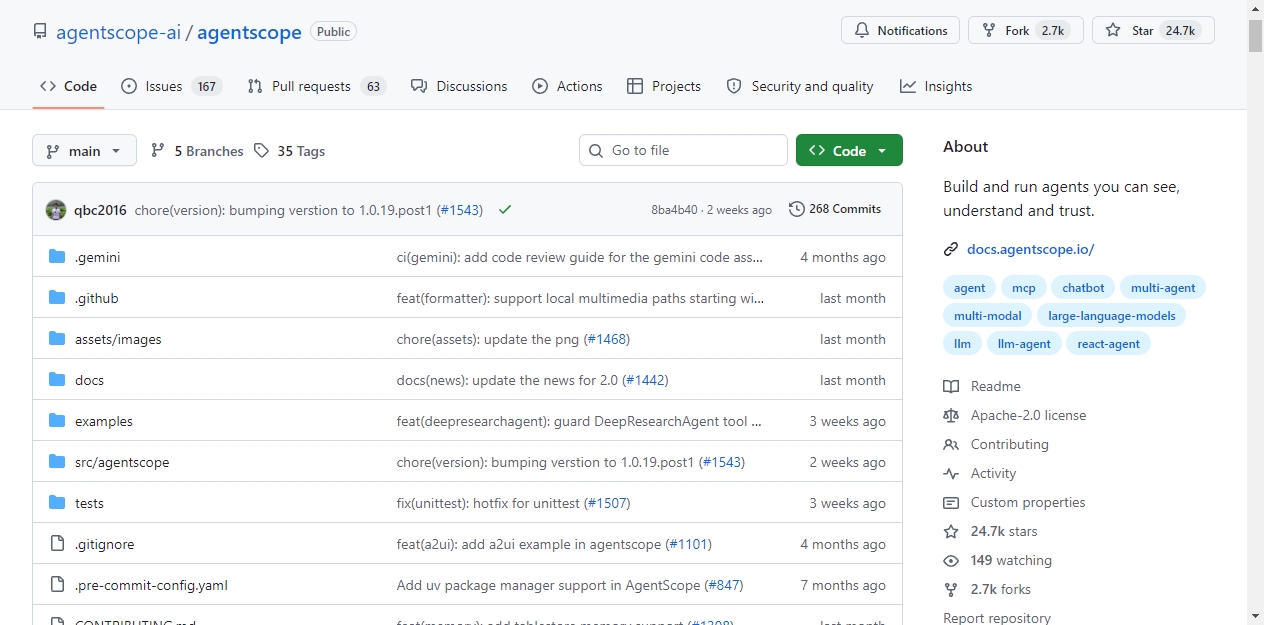Open #1468 link in assets/images row

coord(606,339)
